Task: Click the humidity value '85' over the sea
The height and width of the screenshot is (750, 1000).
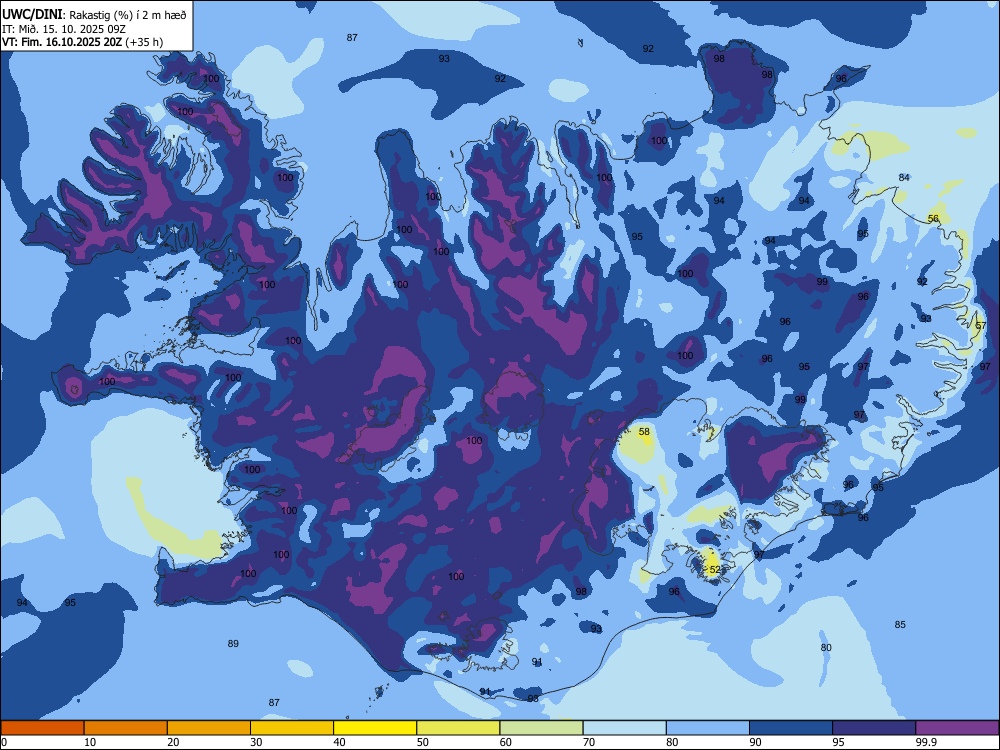Action: point(900,624)
